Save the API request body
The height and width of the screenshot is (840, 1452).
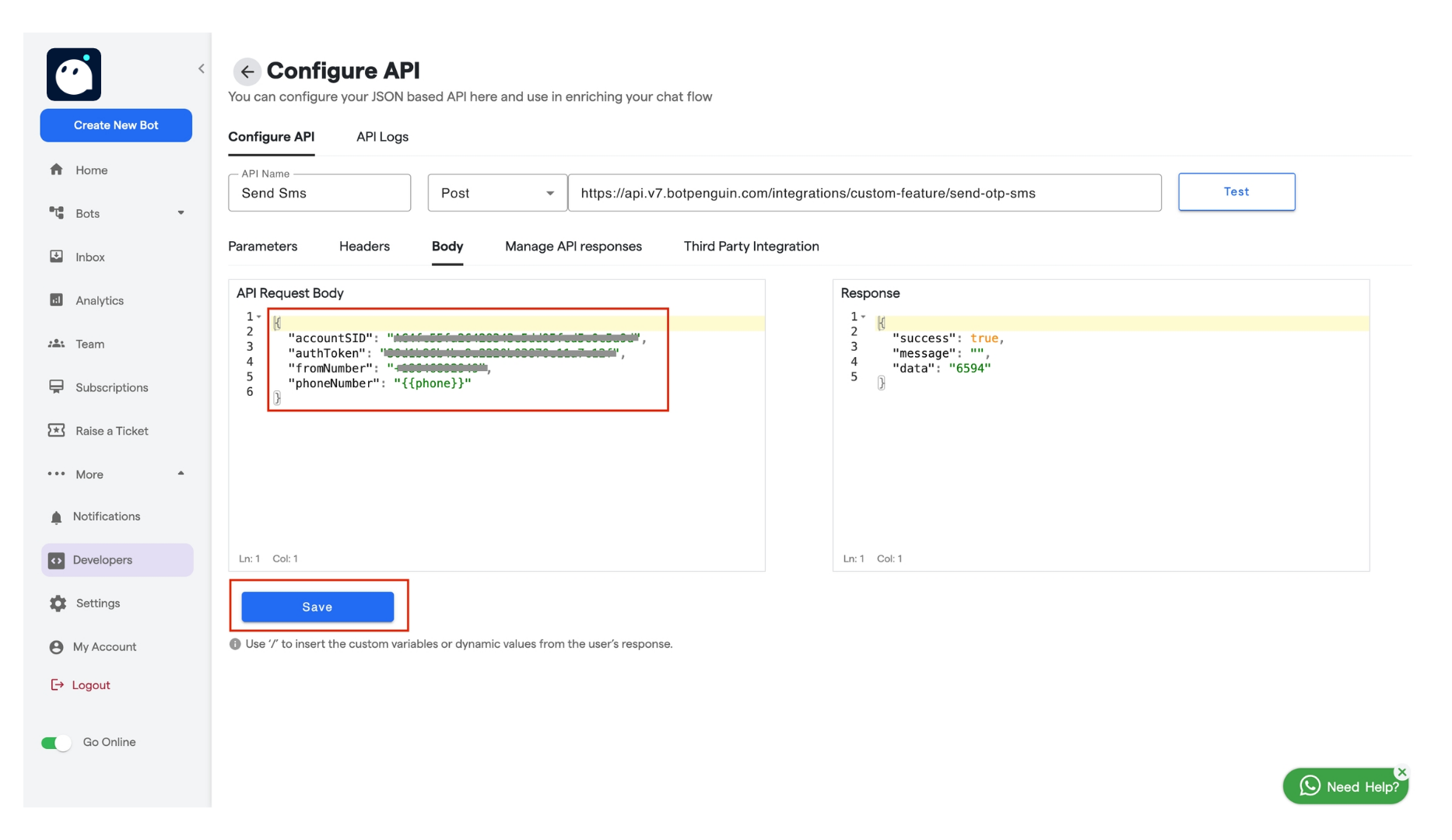317,607
